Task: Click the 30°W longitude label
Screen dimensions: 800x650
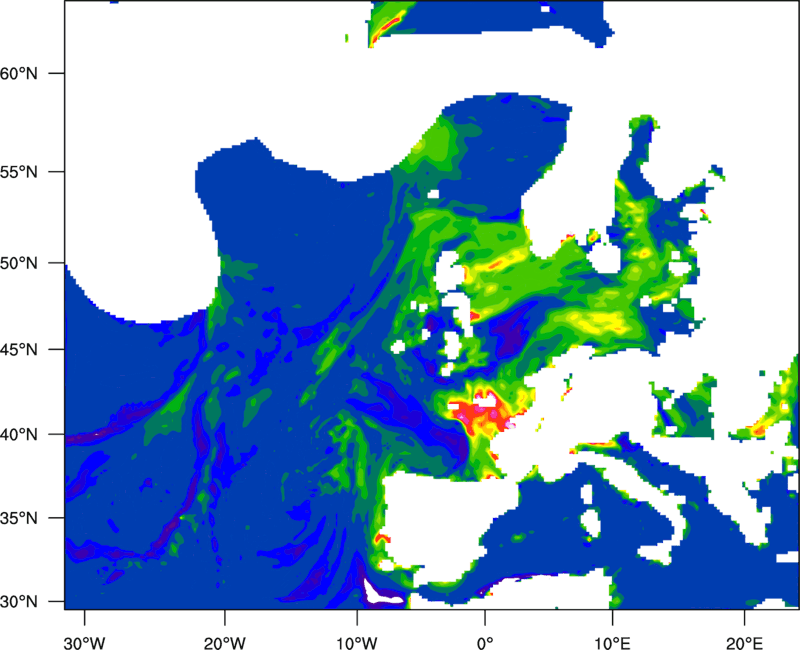Action: 84,643
